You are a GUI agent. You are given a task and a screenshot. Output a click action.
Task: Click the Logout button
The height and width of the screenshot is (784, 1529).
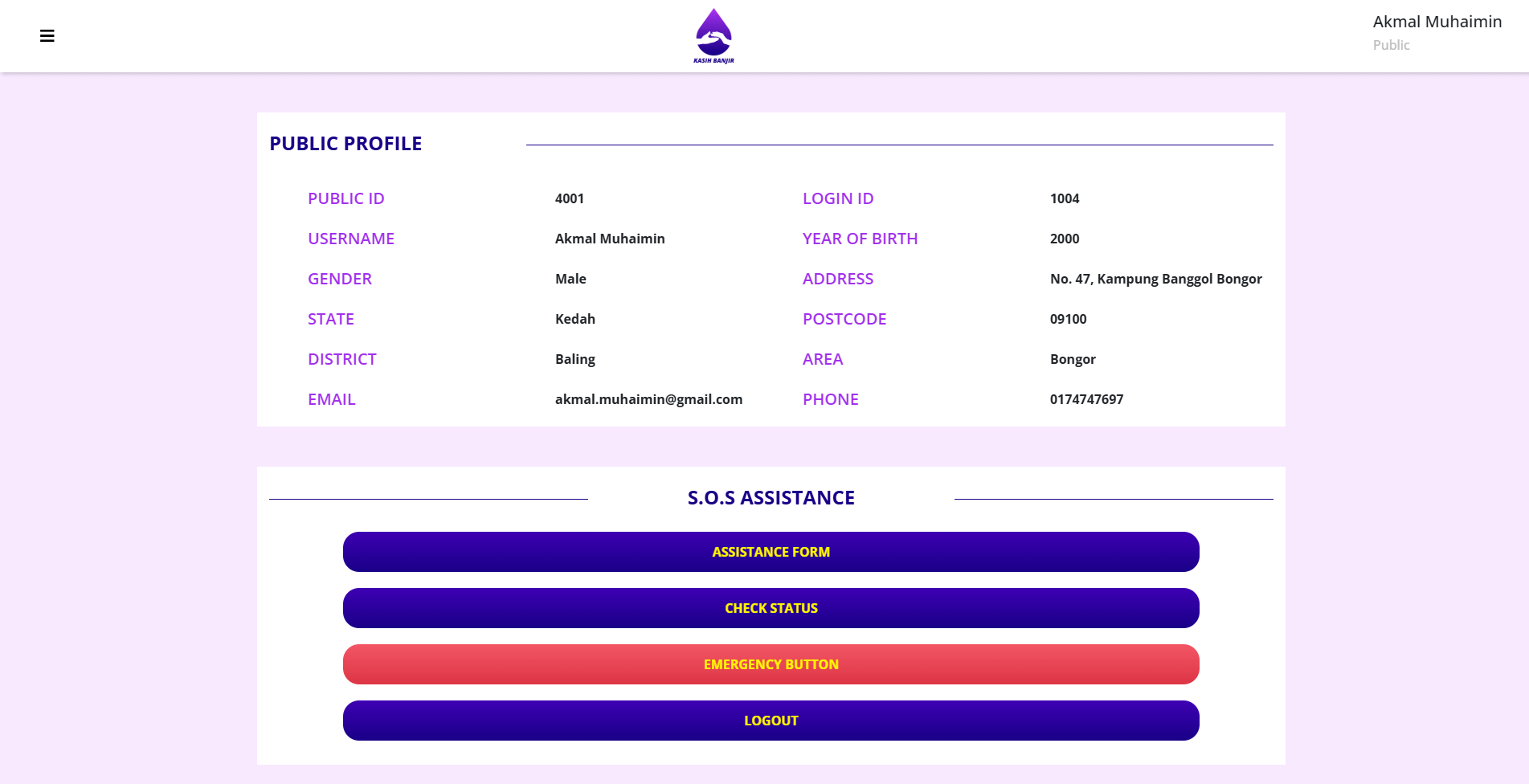tap(771, 721)
